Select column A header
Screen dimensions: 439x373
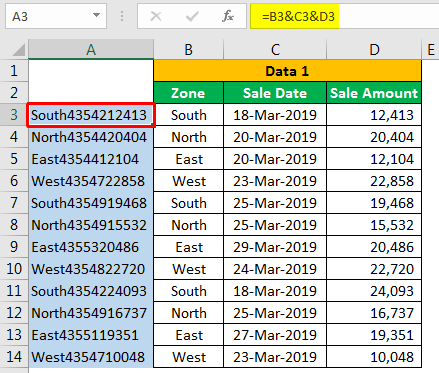[x=91, y=50]
